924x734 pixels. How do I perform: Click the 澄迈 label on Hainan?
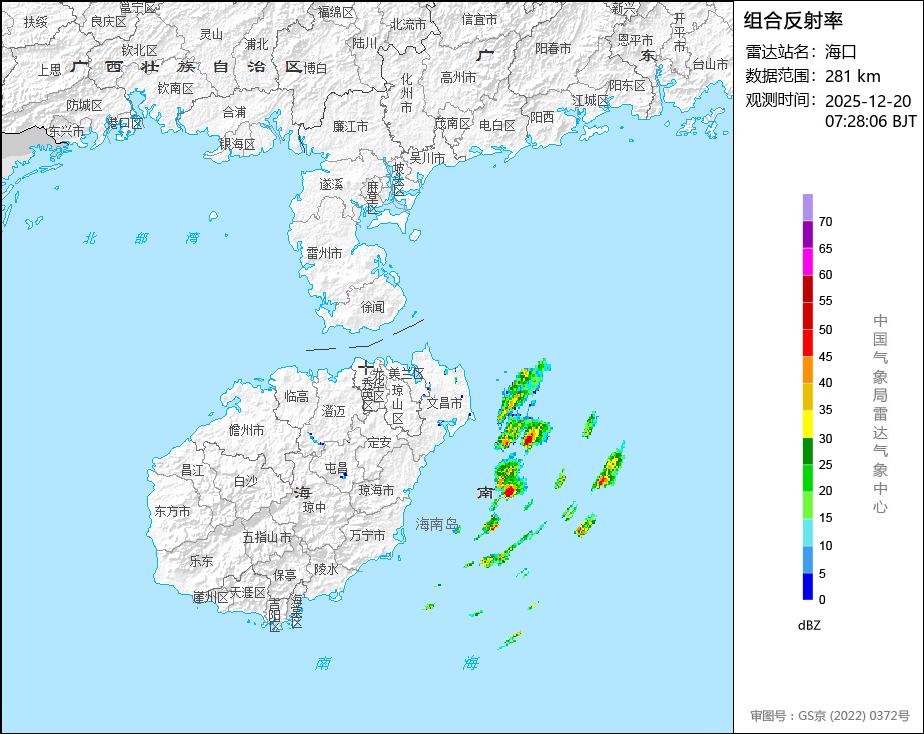[334, 411]
